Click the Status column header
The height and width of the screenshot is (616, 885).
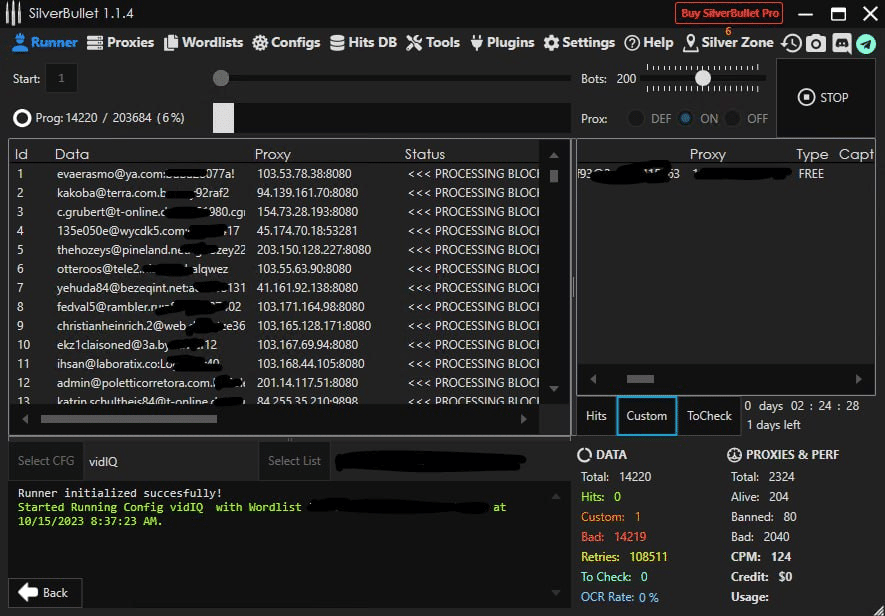pyautogui.click(x=425, y=154)
